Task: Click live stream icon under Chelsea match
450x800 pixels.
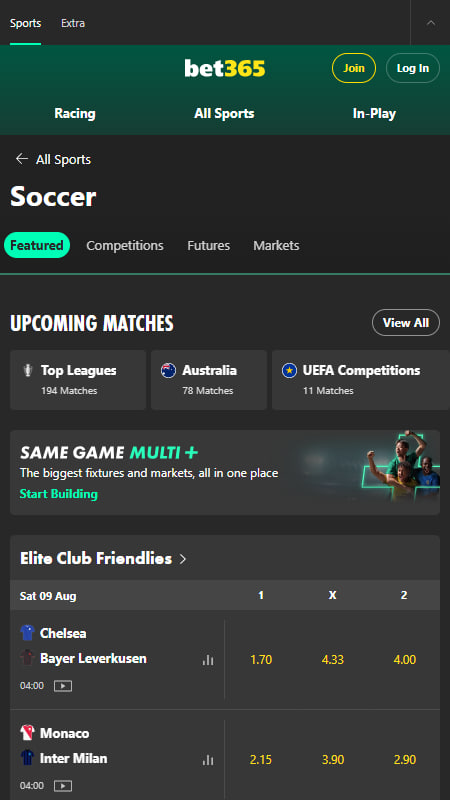Action: click(63, 686)
